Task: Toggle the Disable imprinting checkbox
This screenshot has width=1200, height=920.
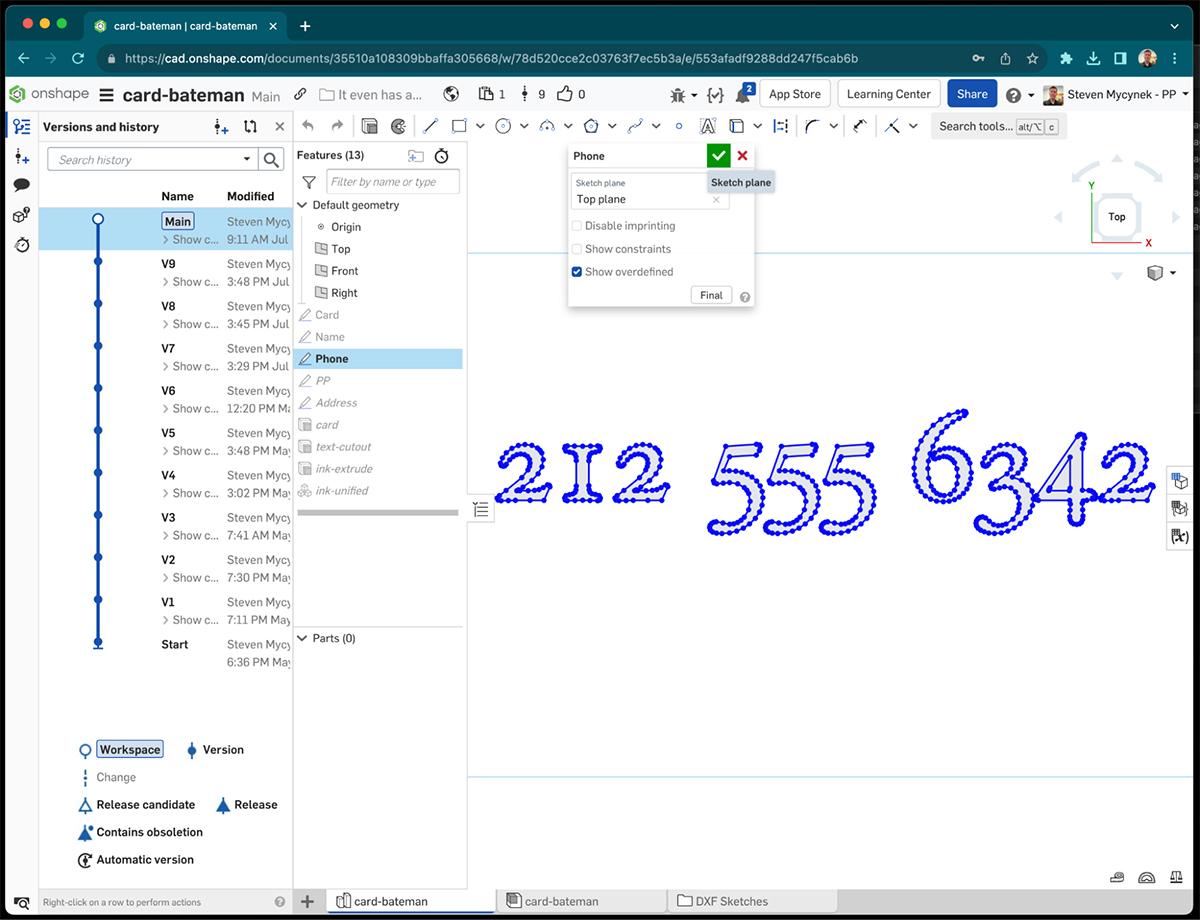Action: point(577,226)
